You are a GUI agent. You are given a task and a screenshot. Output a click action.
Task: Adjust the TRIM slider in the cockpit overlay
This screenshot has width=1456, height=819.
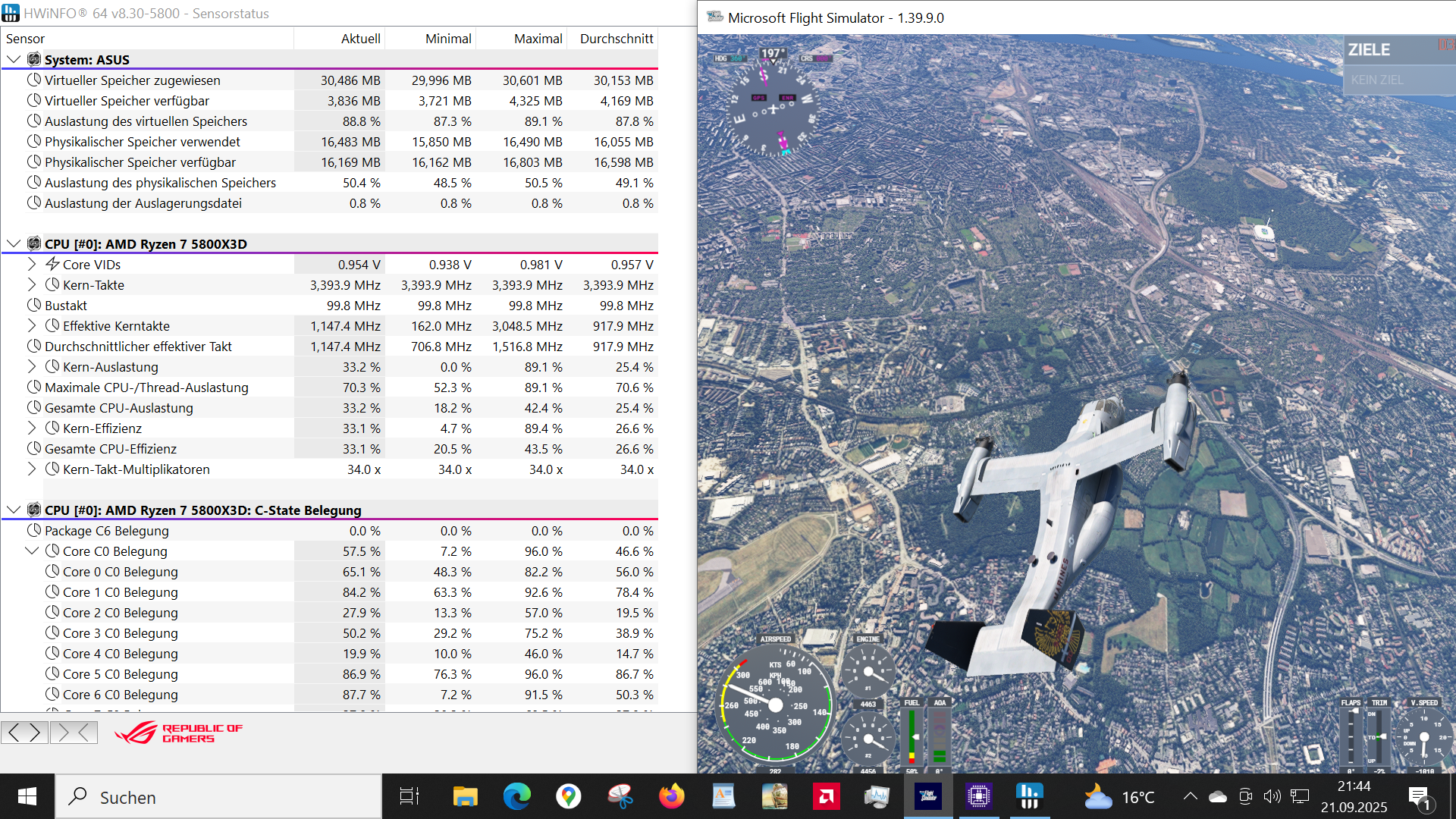point(1380,736)
